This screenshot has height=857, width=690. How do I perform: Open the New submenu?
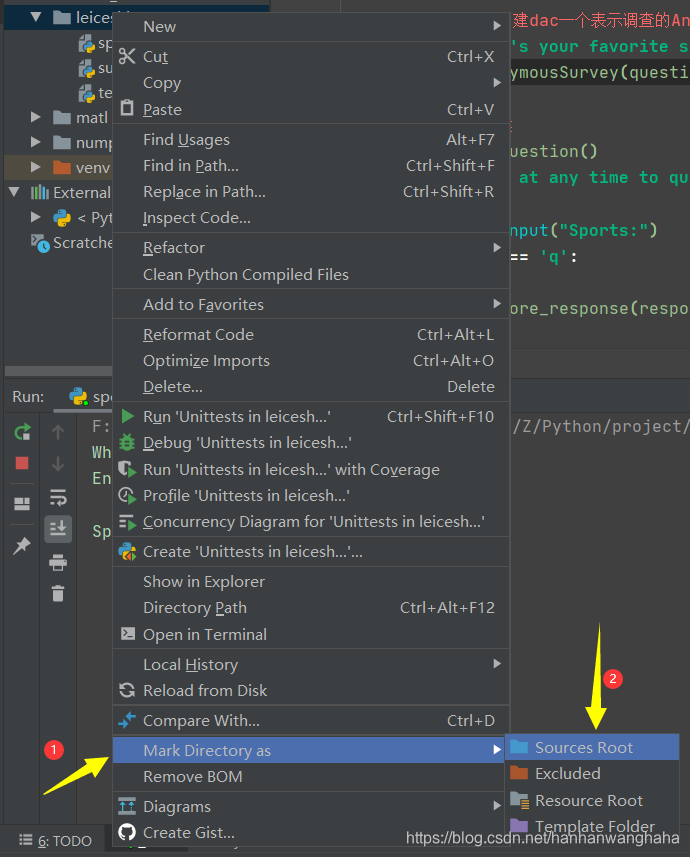311,27
